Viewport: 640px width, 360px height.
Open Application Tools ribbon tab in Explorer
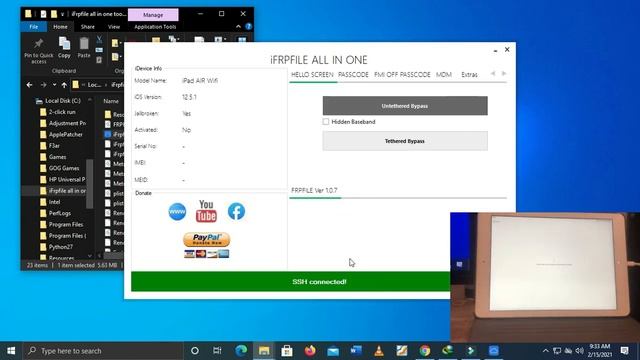click(155, 27)
